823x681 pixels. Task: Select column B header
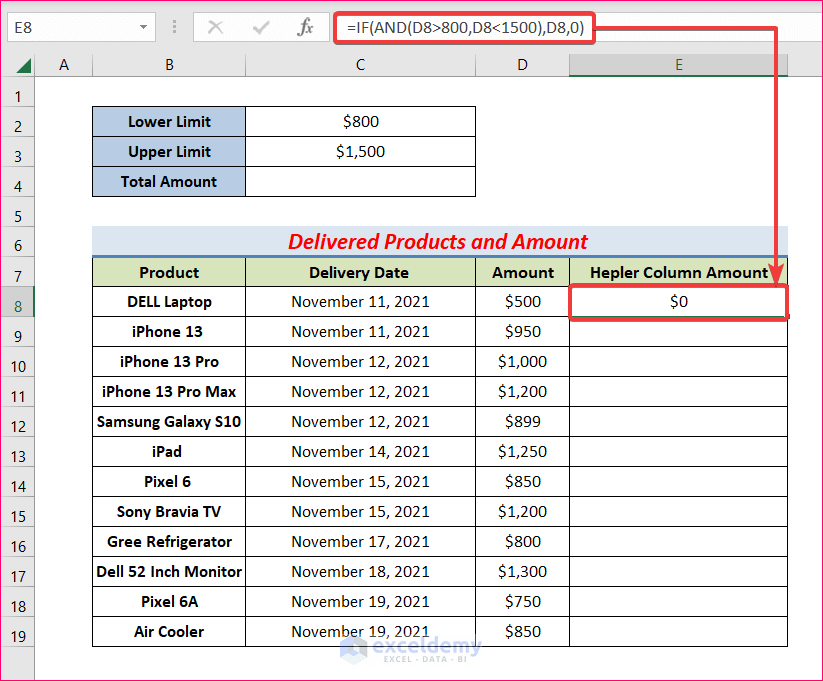(x=169, y=65)
